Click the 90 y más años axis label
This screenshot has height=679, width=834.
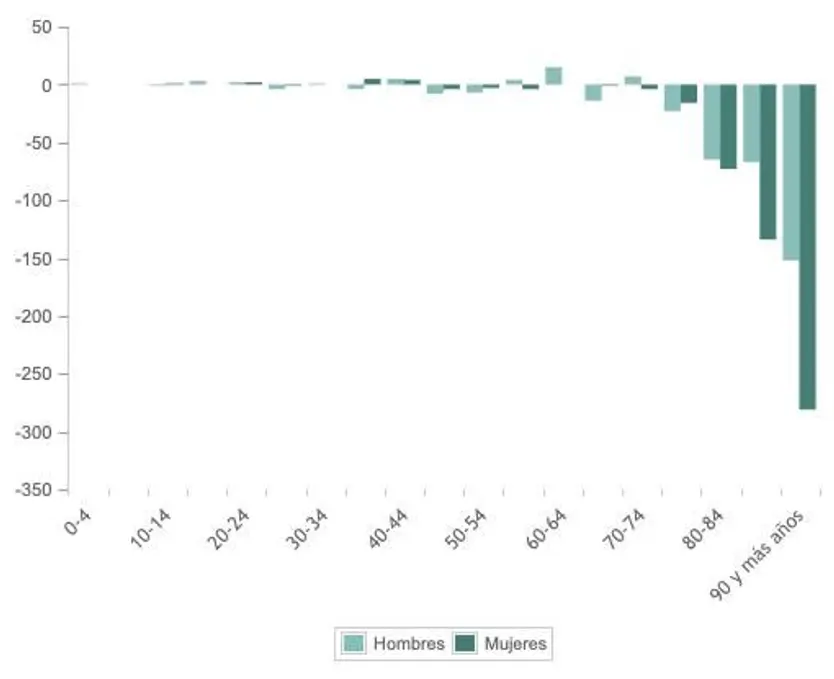(756, 555)
